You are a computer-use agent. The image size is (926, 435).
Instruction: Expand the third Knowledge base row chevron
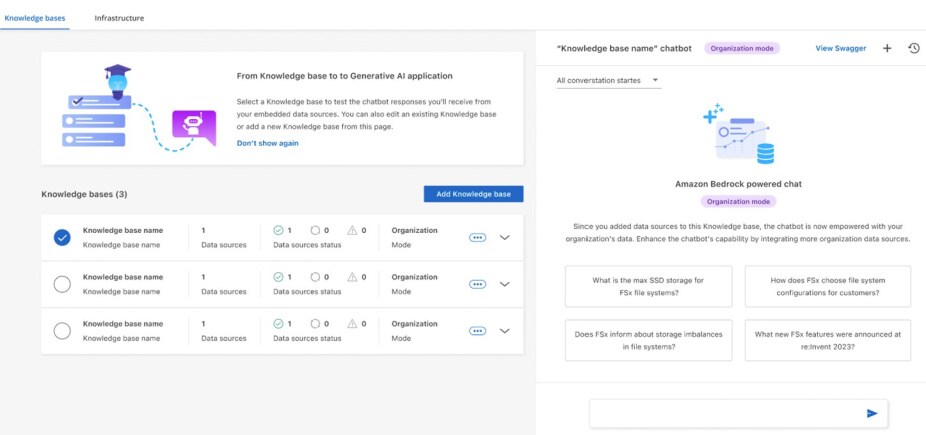coord(504,331)
